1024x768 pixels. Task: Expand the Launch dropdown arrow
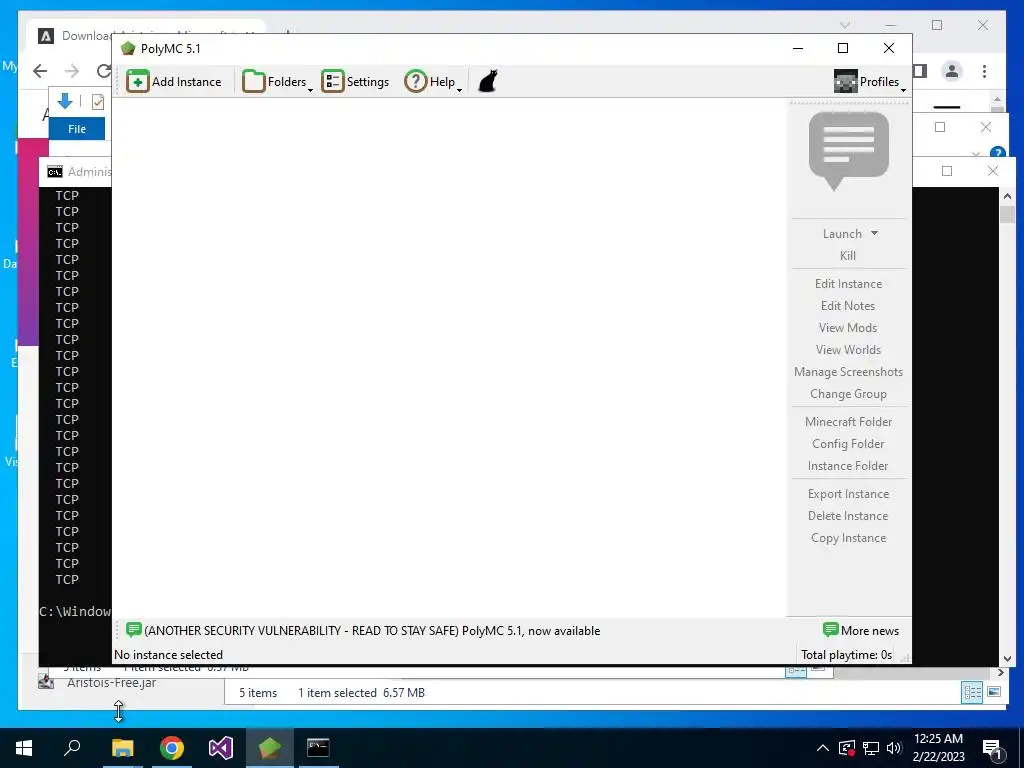pyautogui.click(x=874, y=233)
